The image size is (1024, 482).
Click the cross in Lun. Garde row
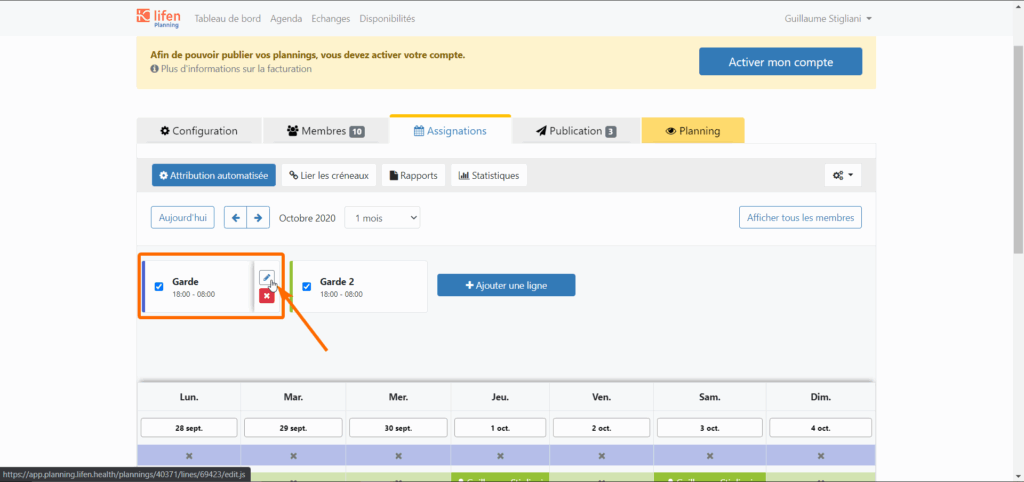click(x=189, y=455)
